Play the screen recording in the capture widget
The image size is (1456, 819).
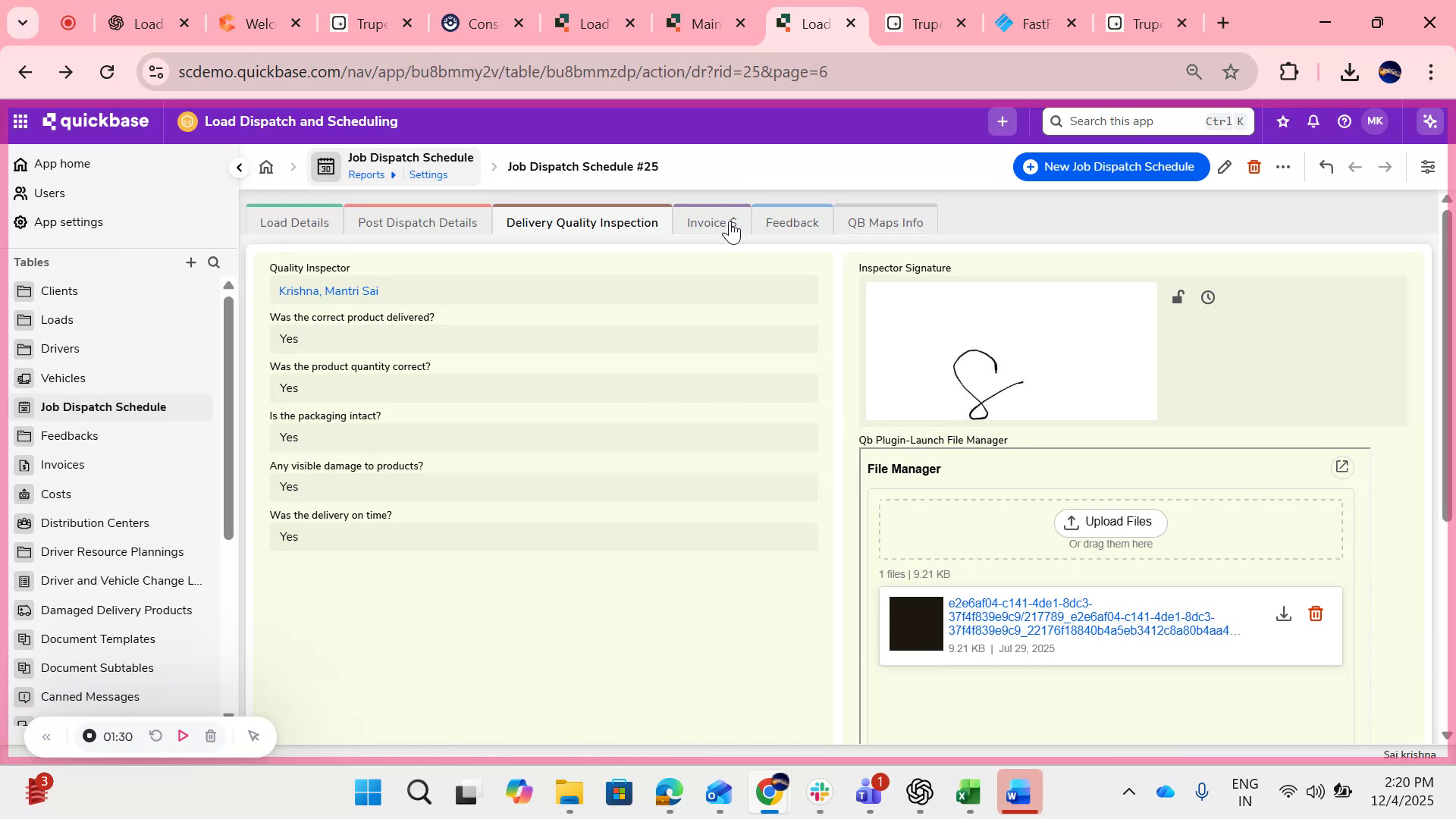coord(182,736)
